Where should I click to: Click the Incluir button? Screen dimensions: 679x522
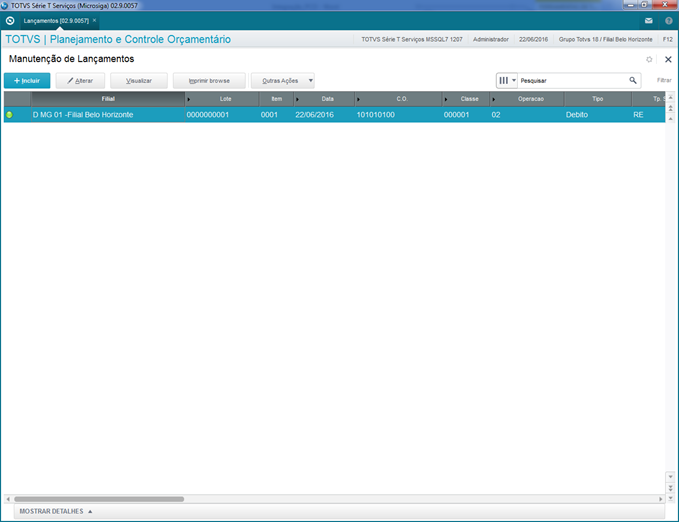coord(27,81)
